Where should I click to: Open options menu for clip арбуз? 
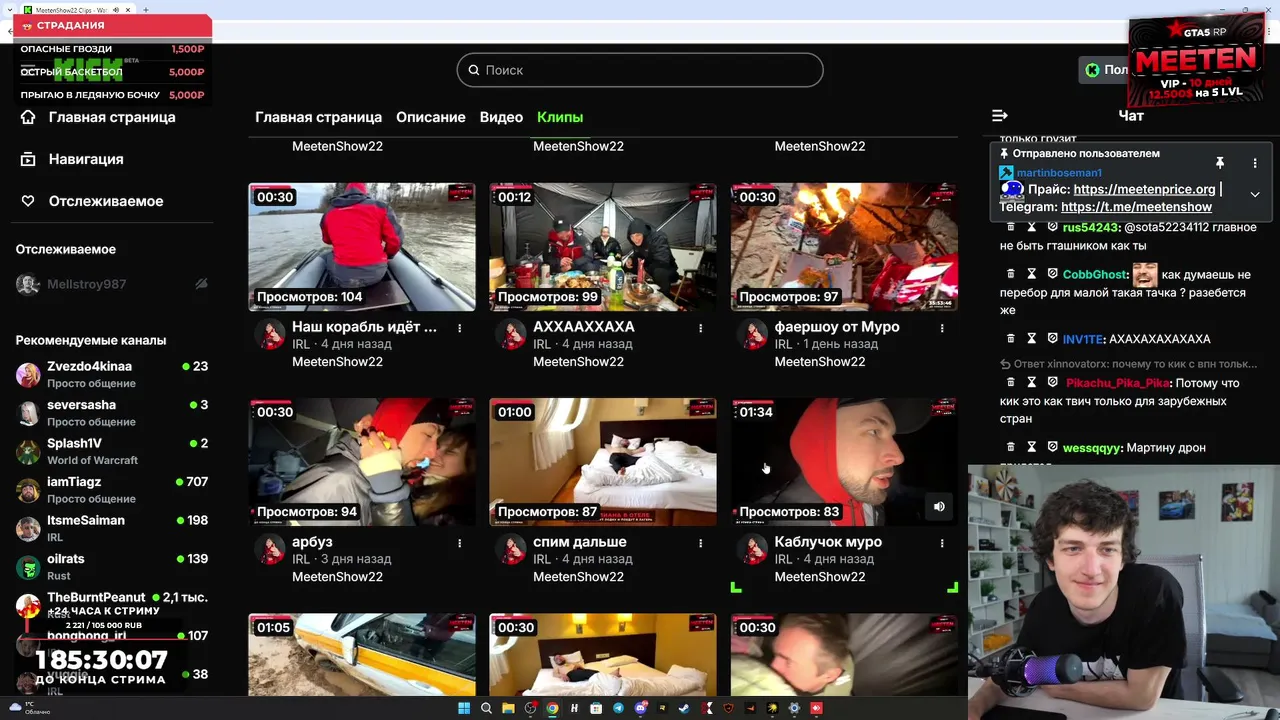point(460,543)
